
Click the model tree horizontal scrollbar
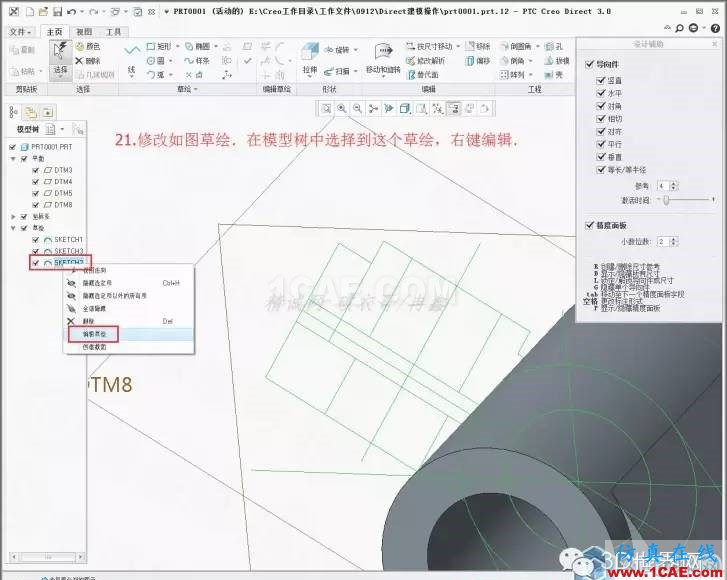47,556
